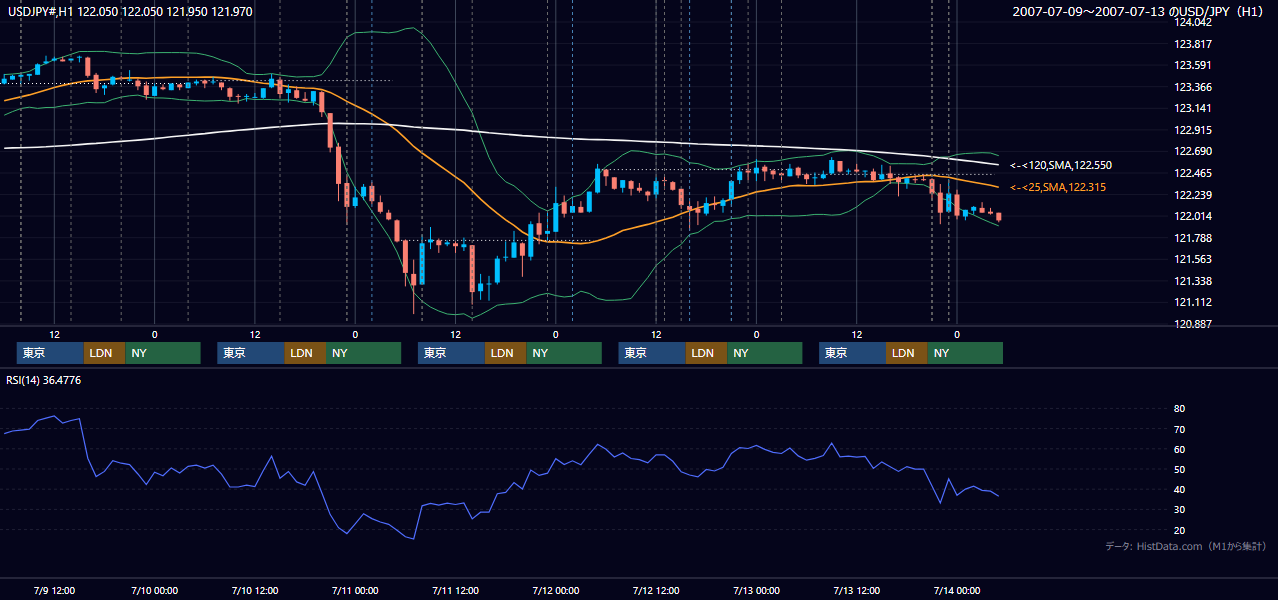Click price axis value 120.887
The width and height of the screenshot is (1278, 600).
[1192, 324]
